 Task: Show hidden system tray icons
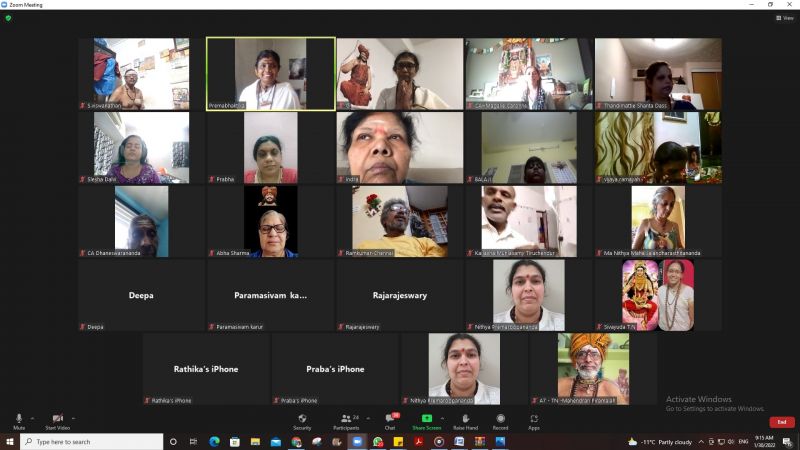[x=702, y=442]
